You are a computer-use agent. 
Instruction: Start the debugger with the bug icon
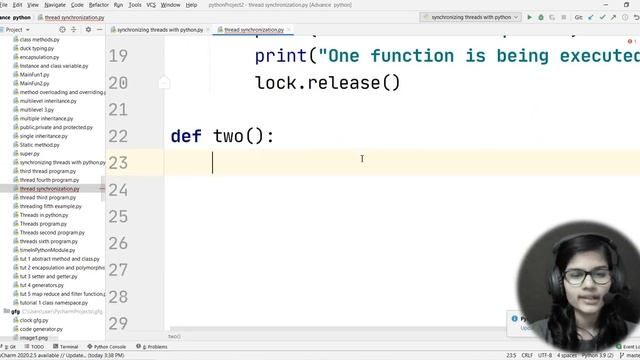point(541,17)
